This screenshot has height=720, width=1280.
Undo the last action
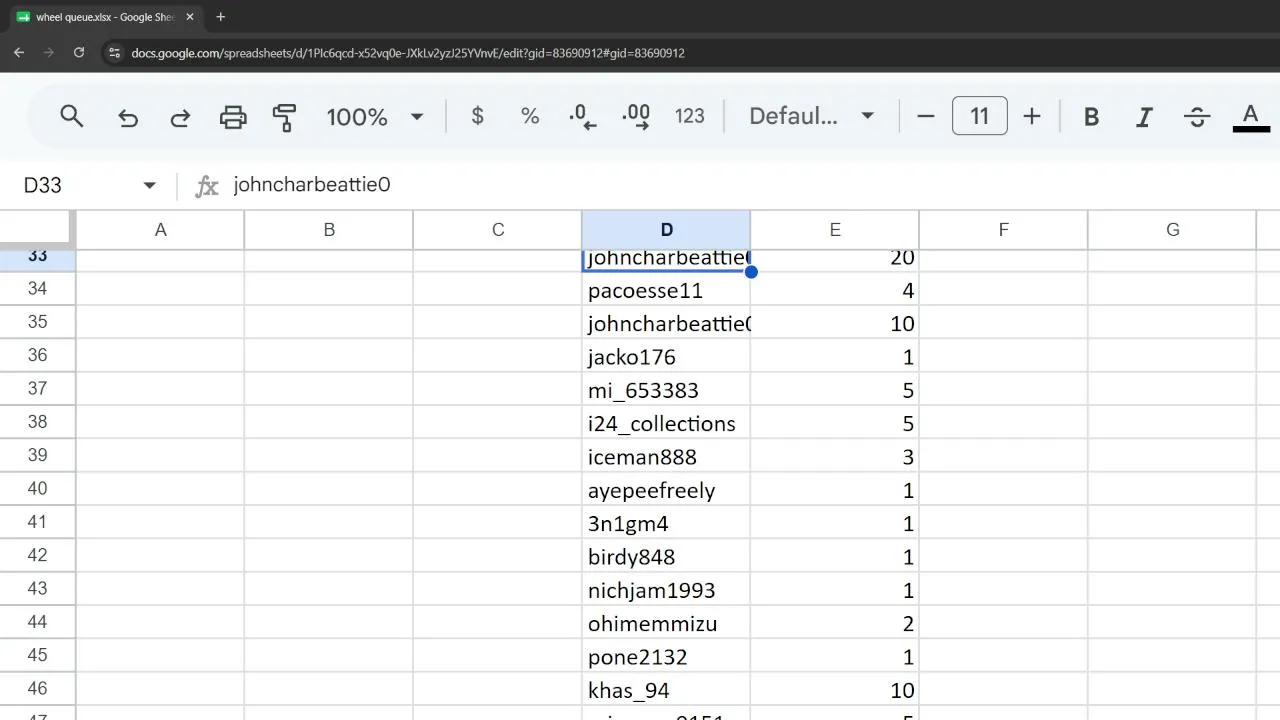click(x=128, y=117)
